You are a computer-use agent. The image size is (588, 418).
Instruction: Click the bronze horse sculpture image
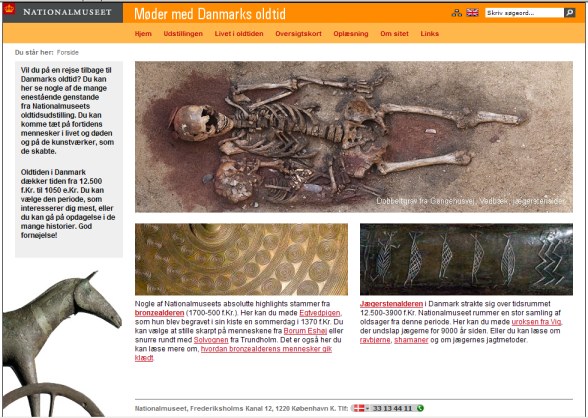[x=62, y=343]
